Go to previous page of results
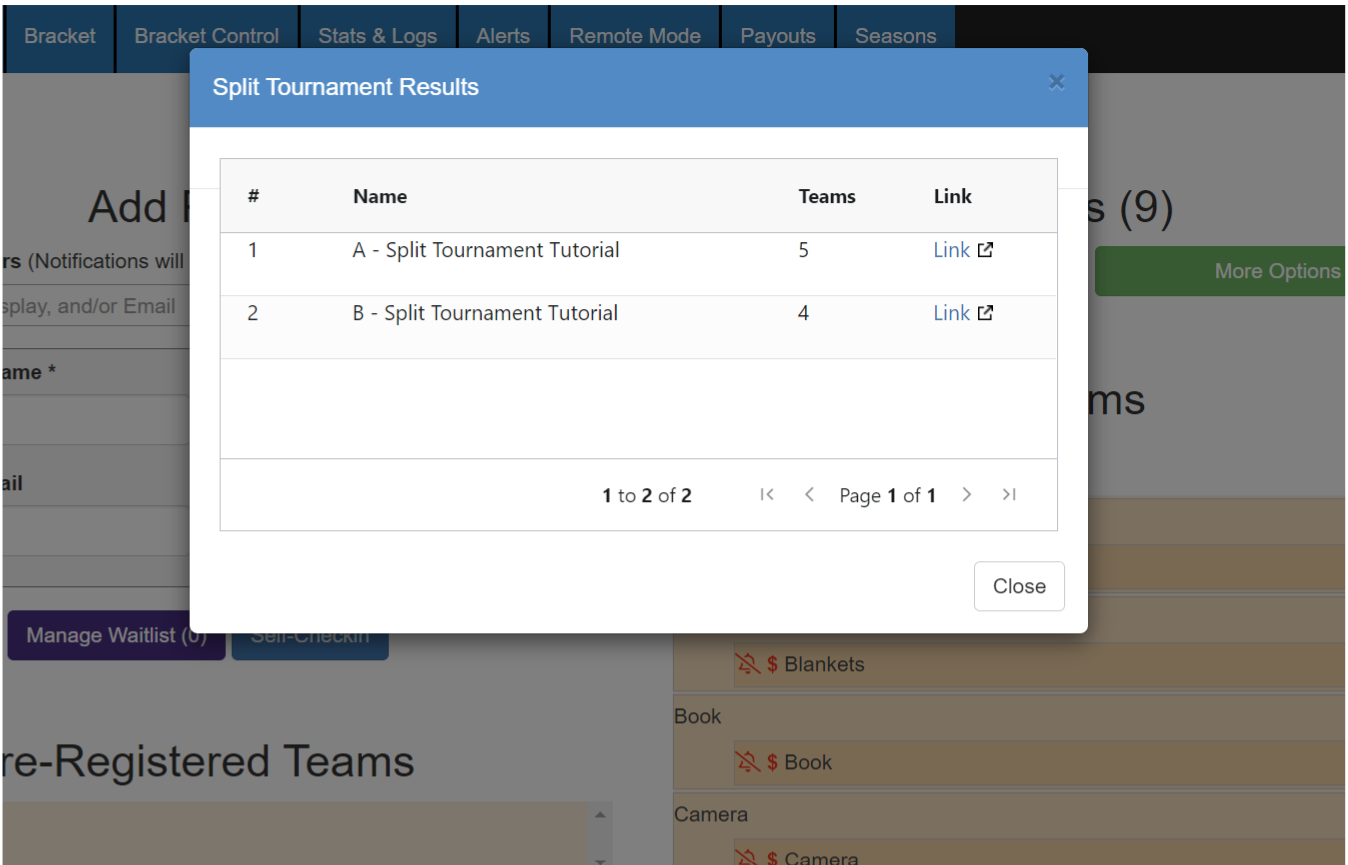Viewport: 1348px width, 865px height. 810,494
